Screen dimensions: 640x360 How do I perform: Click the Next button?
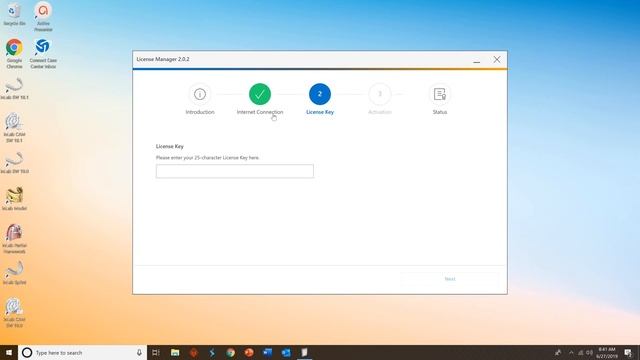[450, 279]
